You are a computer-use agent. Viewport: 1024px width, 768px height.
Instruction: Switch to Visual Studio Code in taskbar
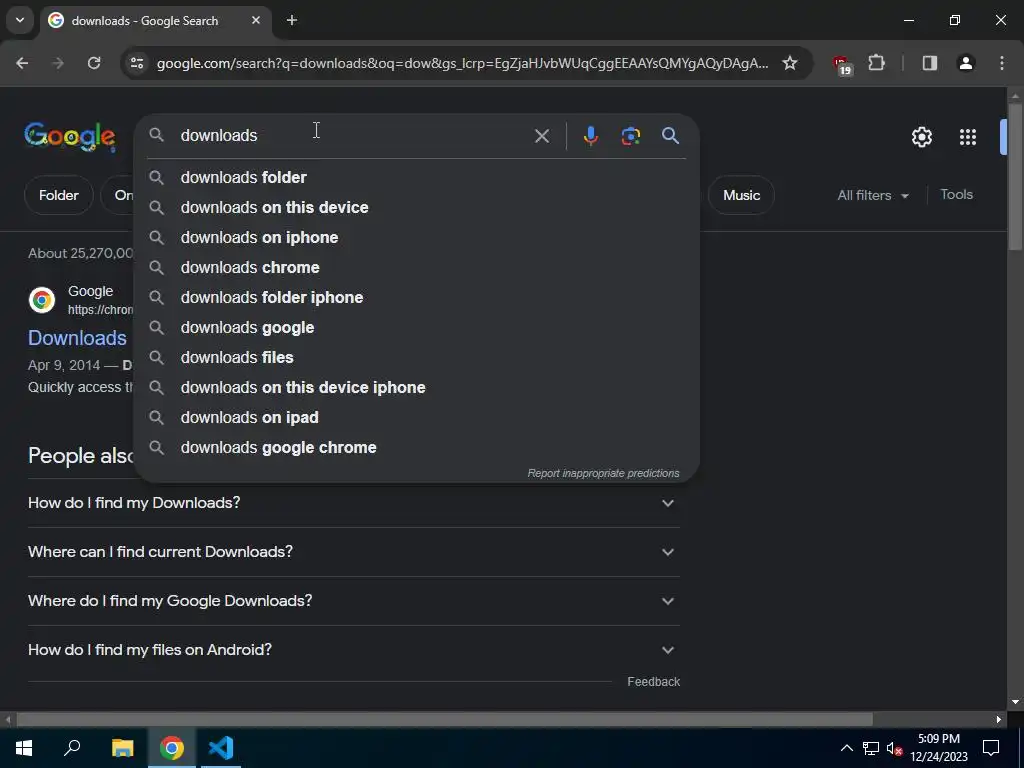[221, 748]
